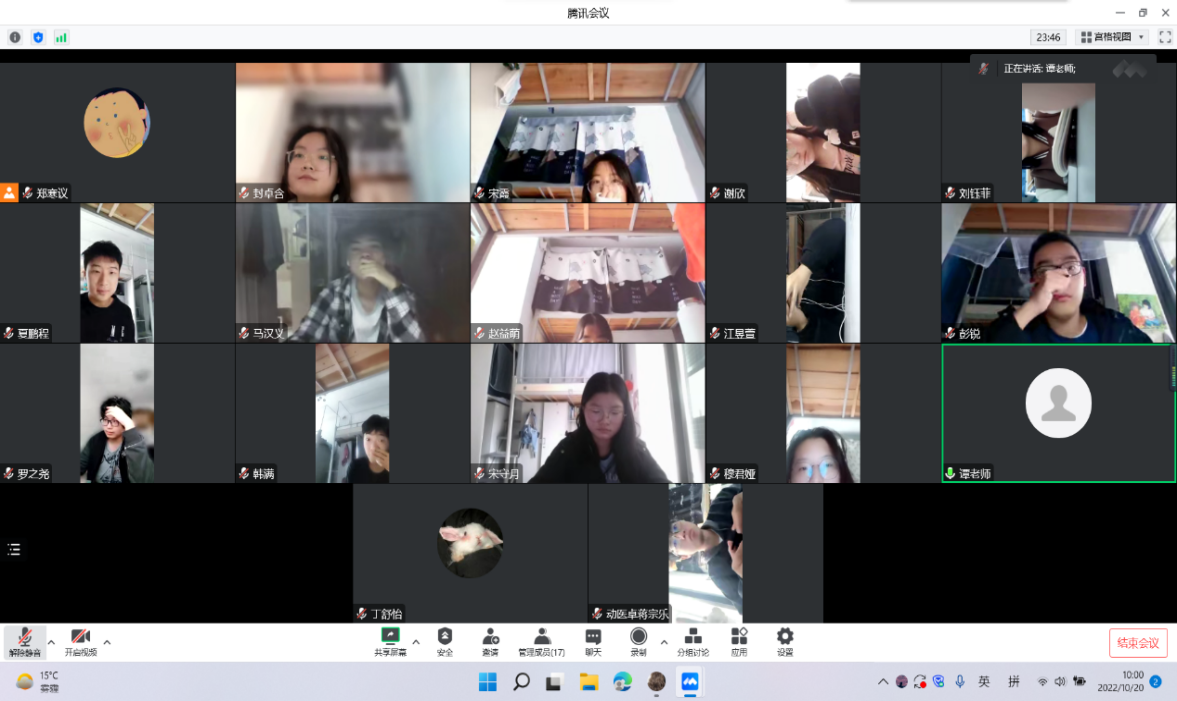
Task: Click 结束会议 to end meeting
Action: (1138, 643)
